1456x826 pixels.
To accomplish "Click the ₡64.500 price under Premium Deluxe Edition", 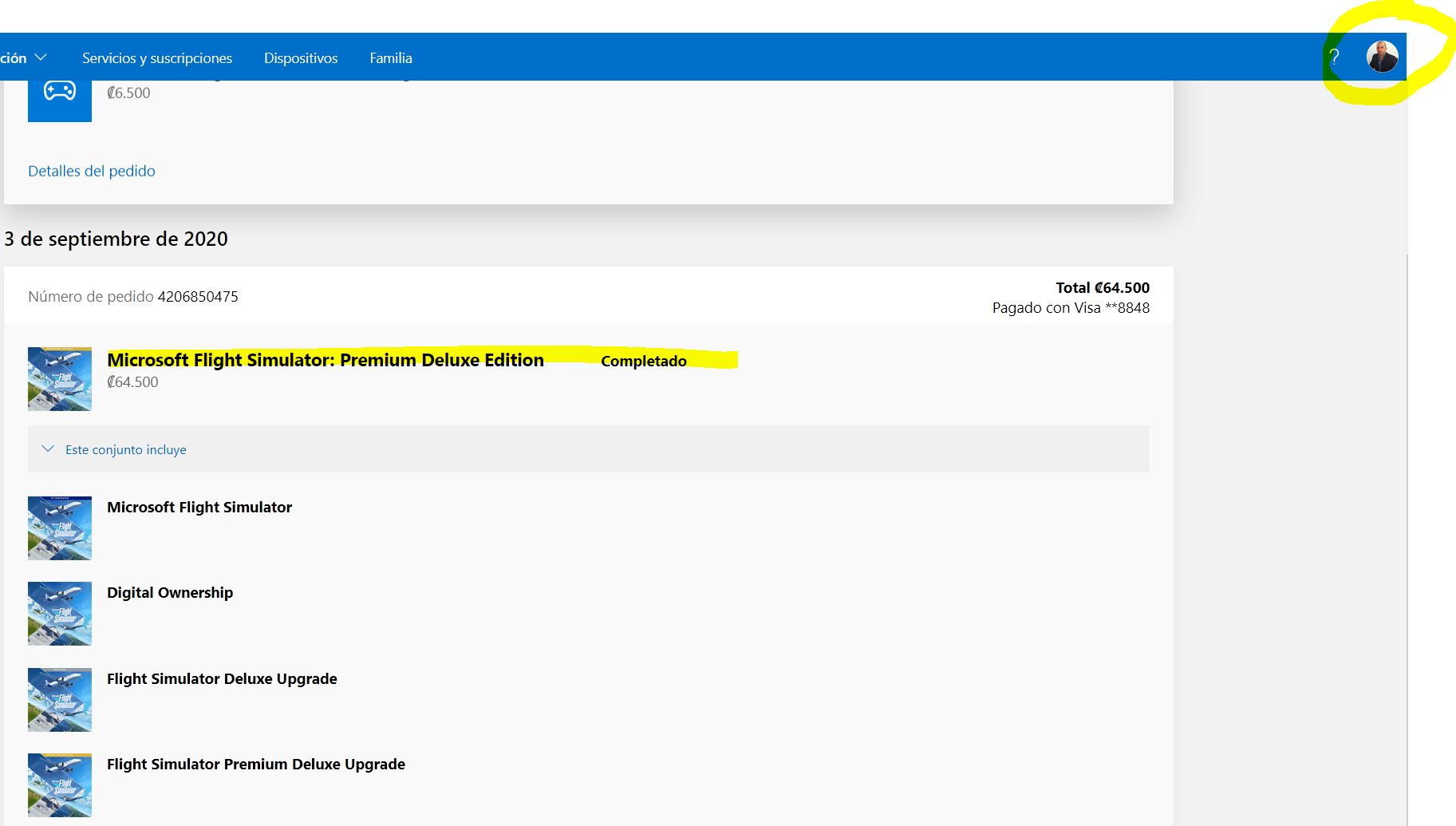I will (x=132, y=382).
